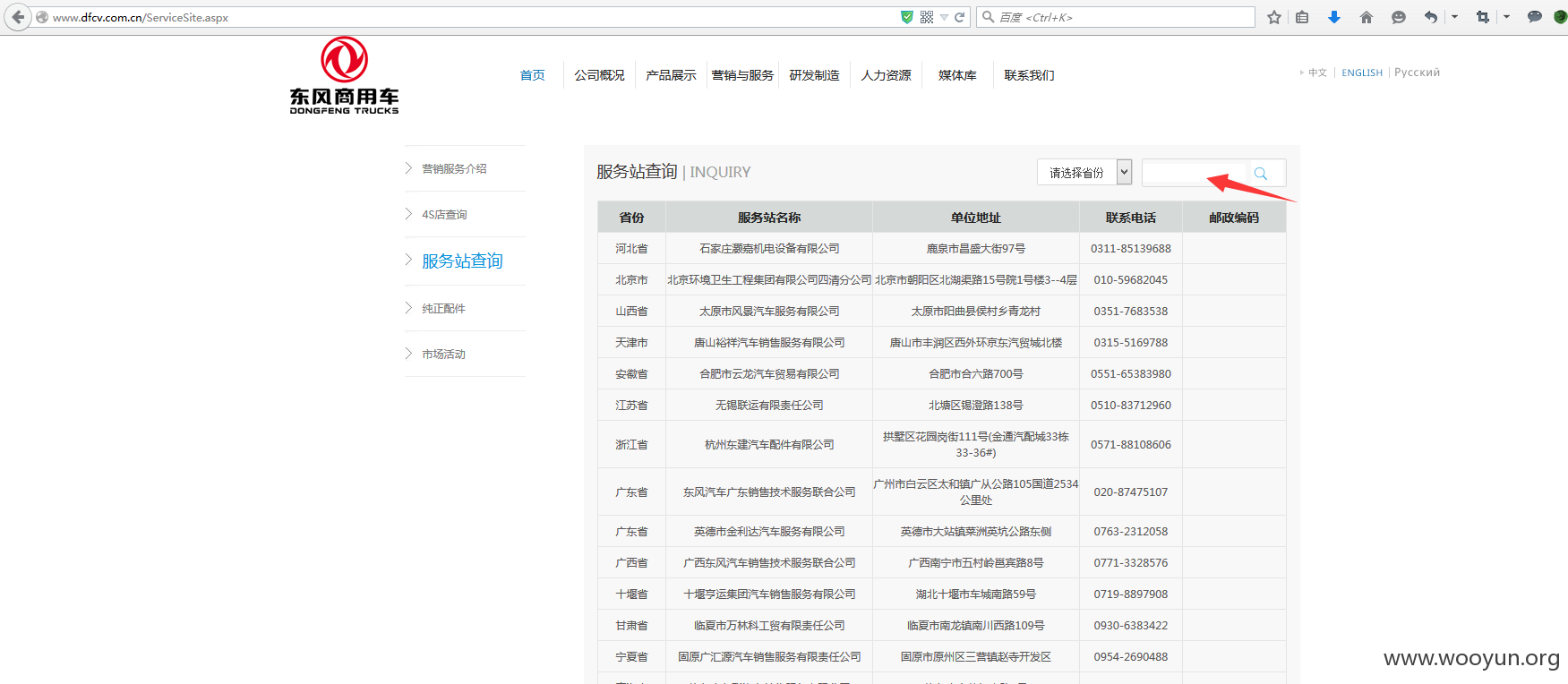Click chevron beside 纯正配件

(408, 308)
